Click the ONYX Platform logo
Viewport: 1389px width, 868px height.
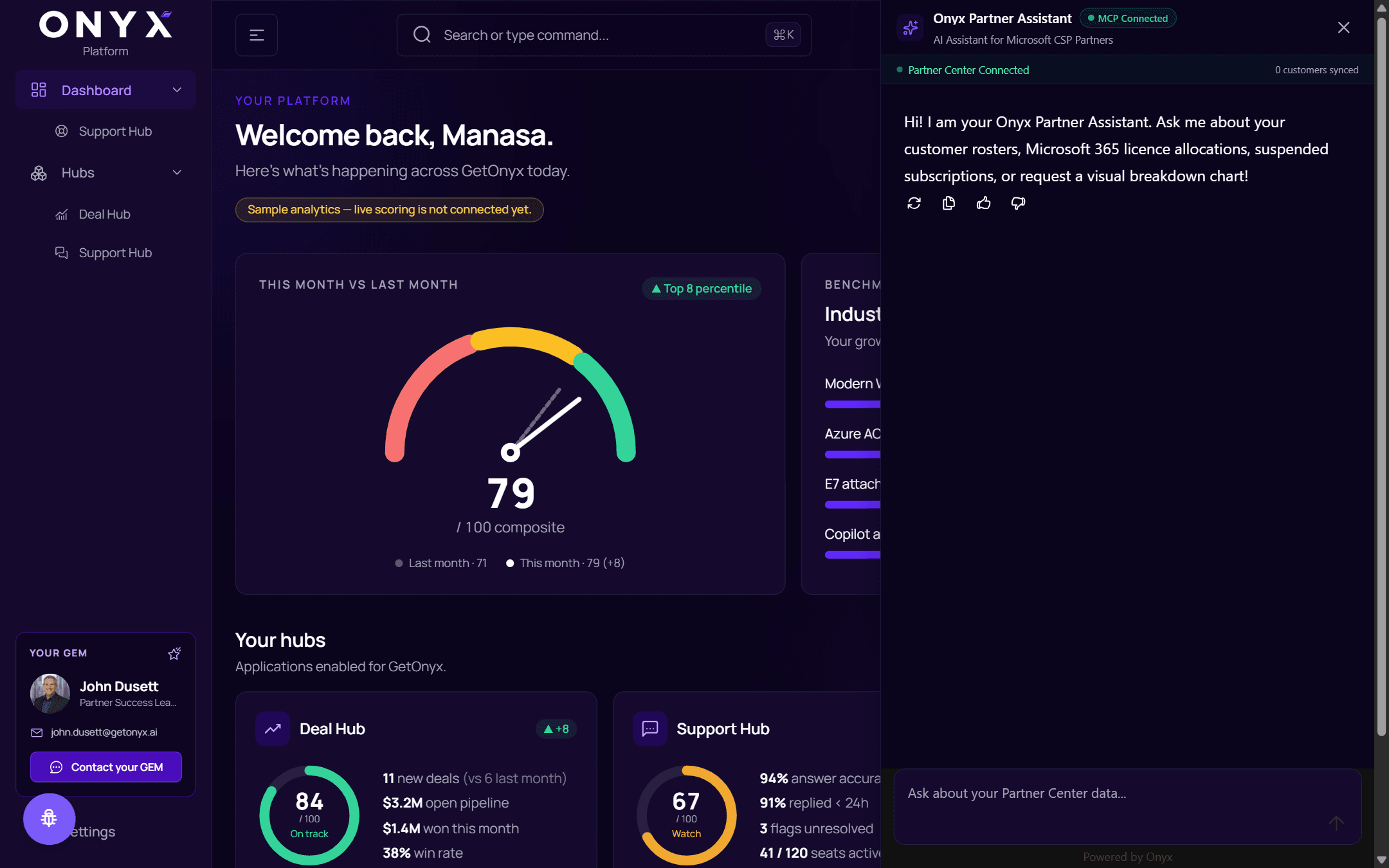pyautogui.click(x=105, y=33)
